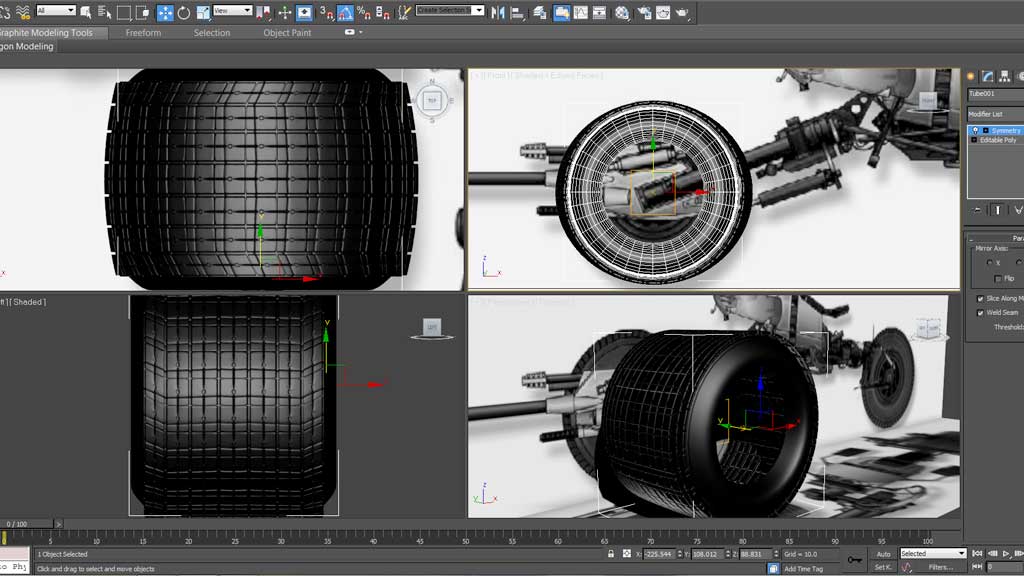Select the X mirror axis radio button

pyautogui.click(x=989, y=263)
